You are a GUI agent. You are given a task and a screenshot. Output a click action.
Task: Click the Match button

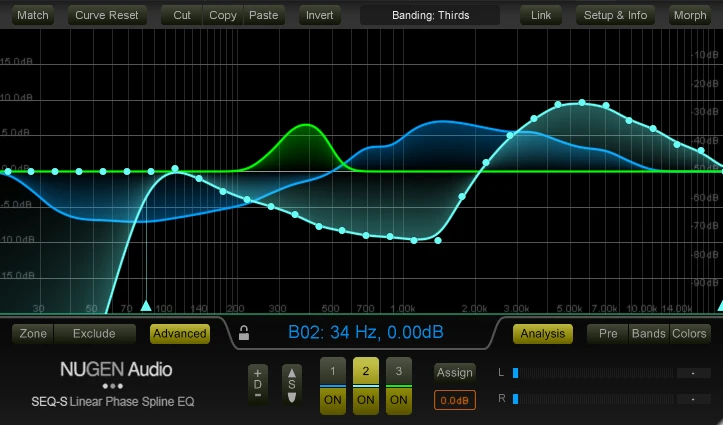tap(33, 15)
